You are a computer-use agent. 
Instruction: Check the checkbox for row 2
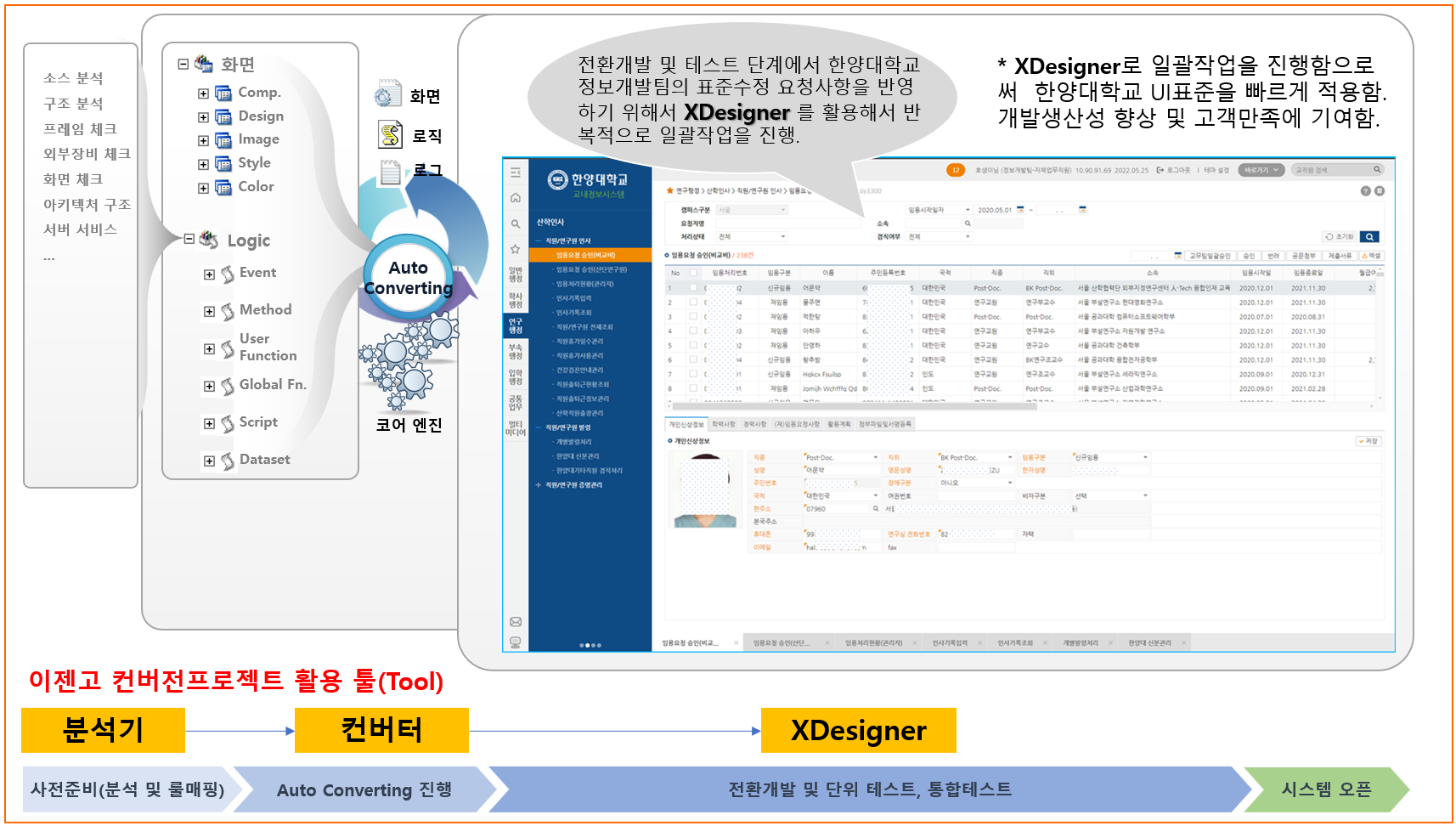[x=693, y=303]
